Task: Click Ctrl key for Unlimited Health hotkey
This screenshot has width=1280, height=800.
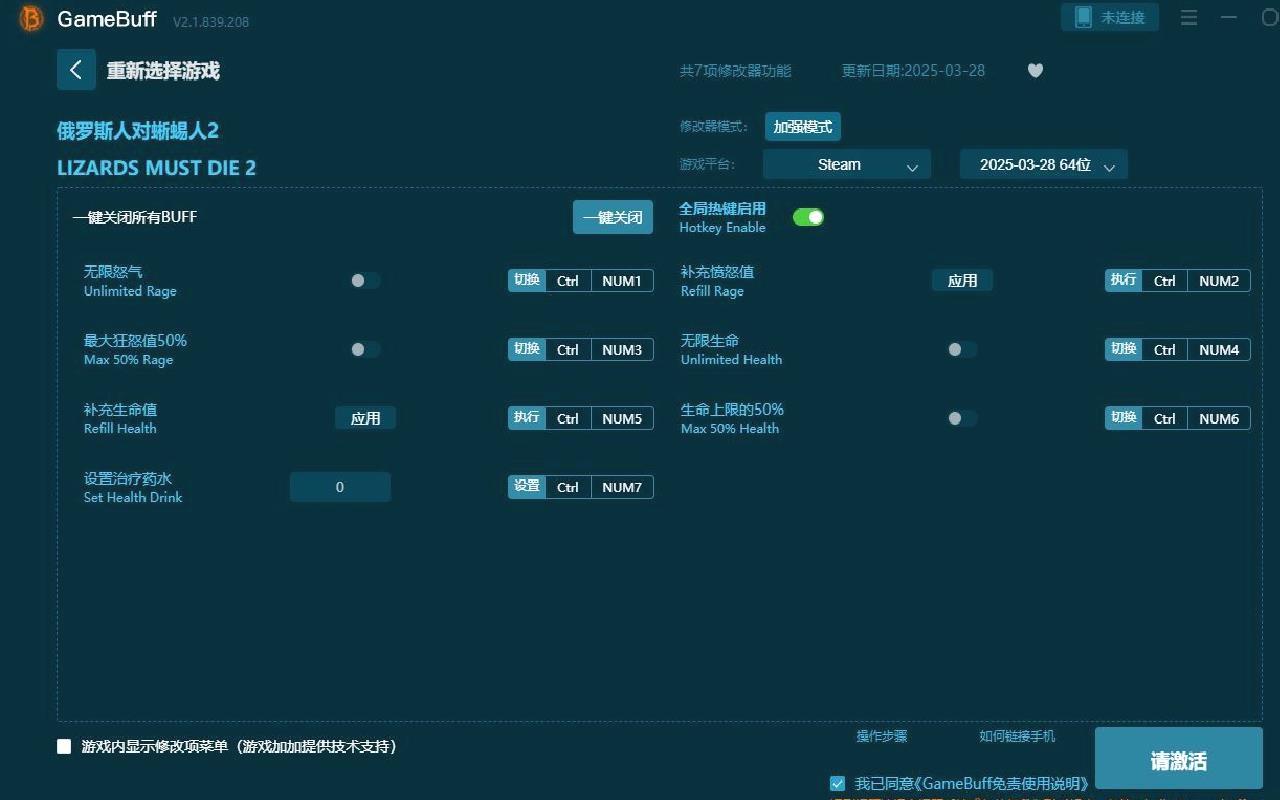Action: coord(1165,350)
